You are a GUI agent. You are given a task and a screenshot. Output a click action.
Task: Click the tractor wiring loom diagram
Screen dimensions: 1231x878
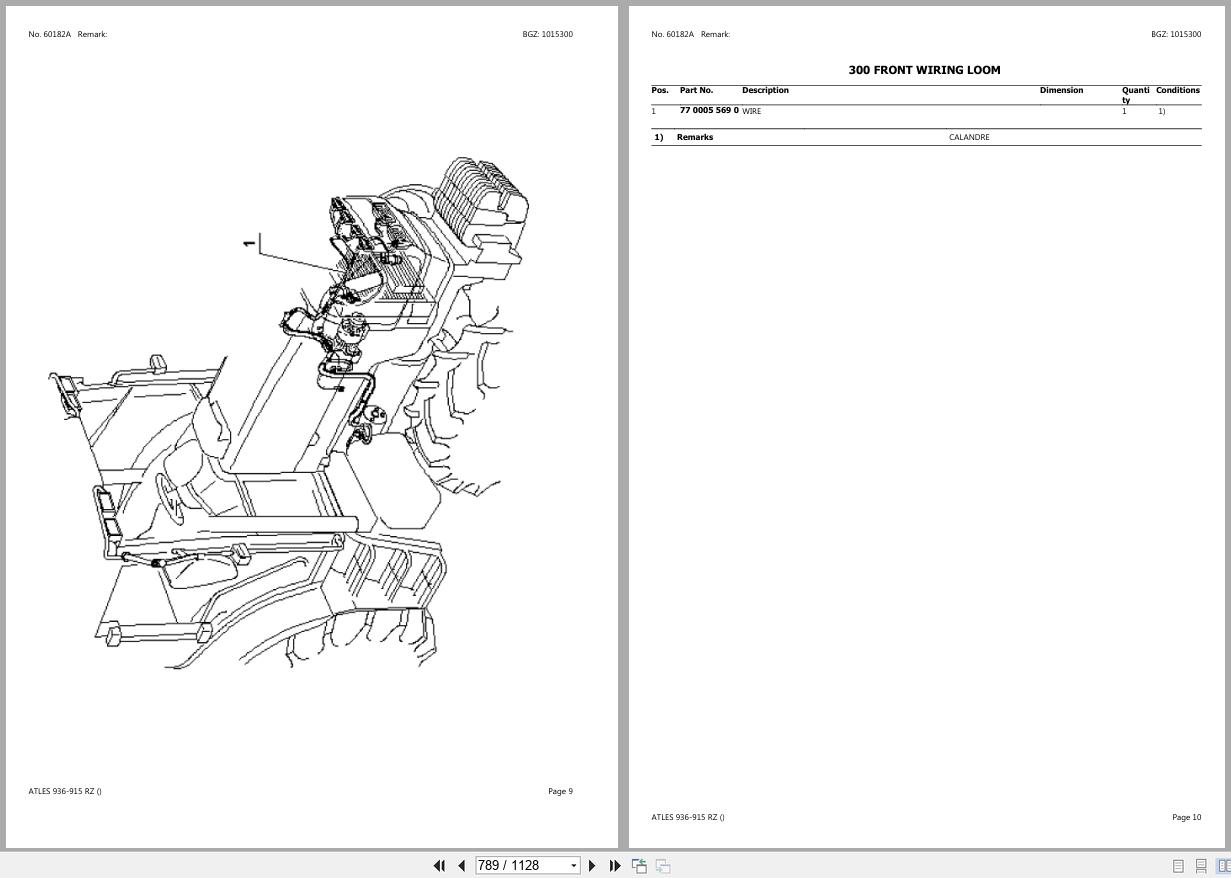coord(290,412)
